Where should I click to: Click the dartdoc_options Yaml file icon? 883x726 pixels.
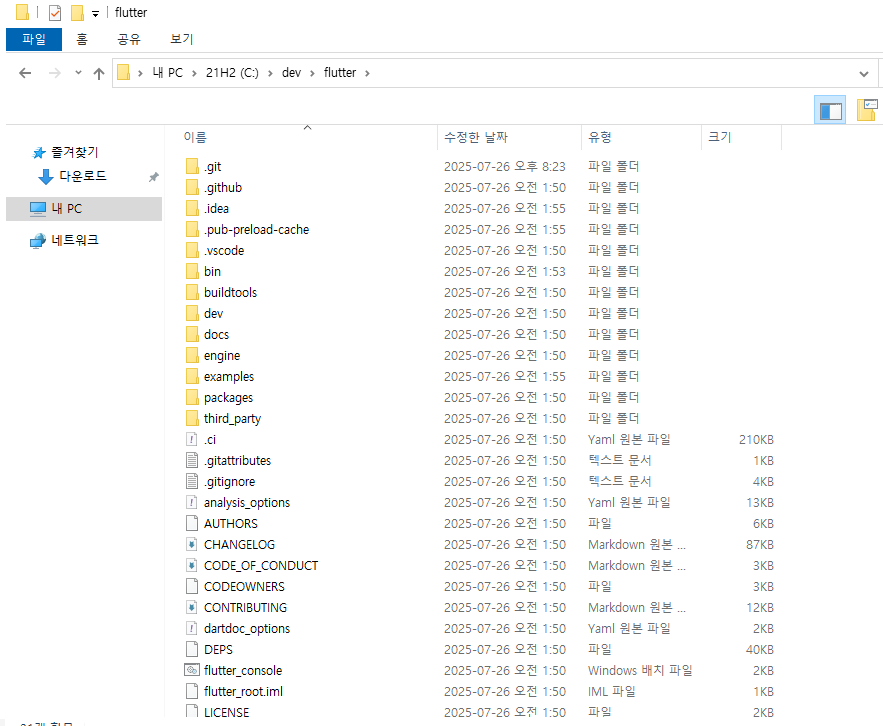pos(192,629)
